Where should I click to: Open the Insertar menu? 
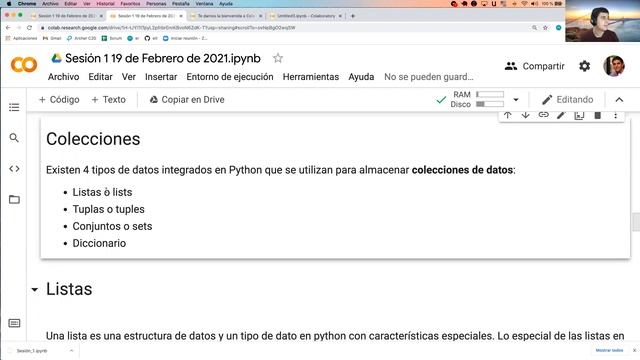161,77
